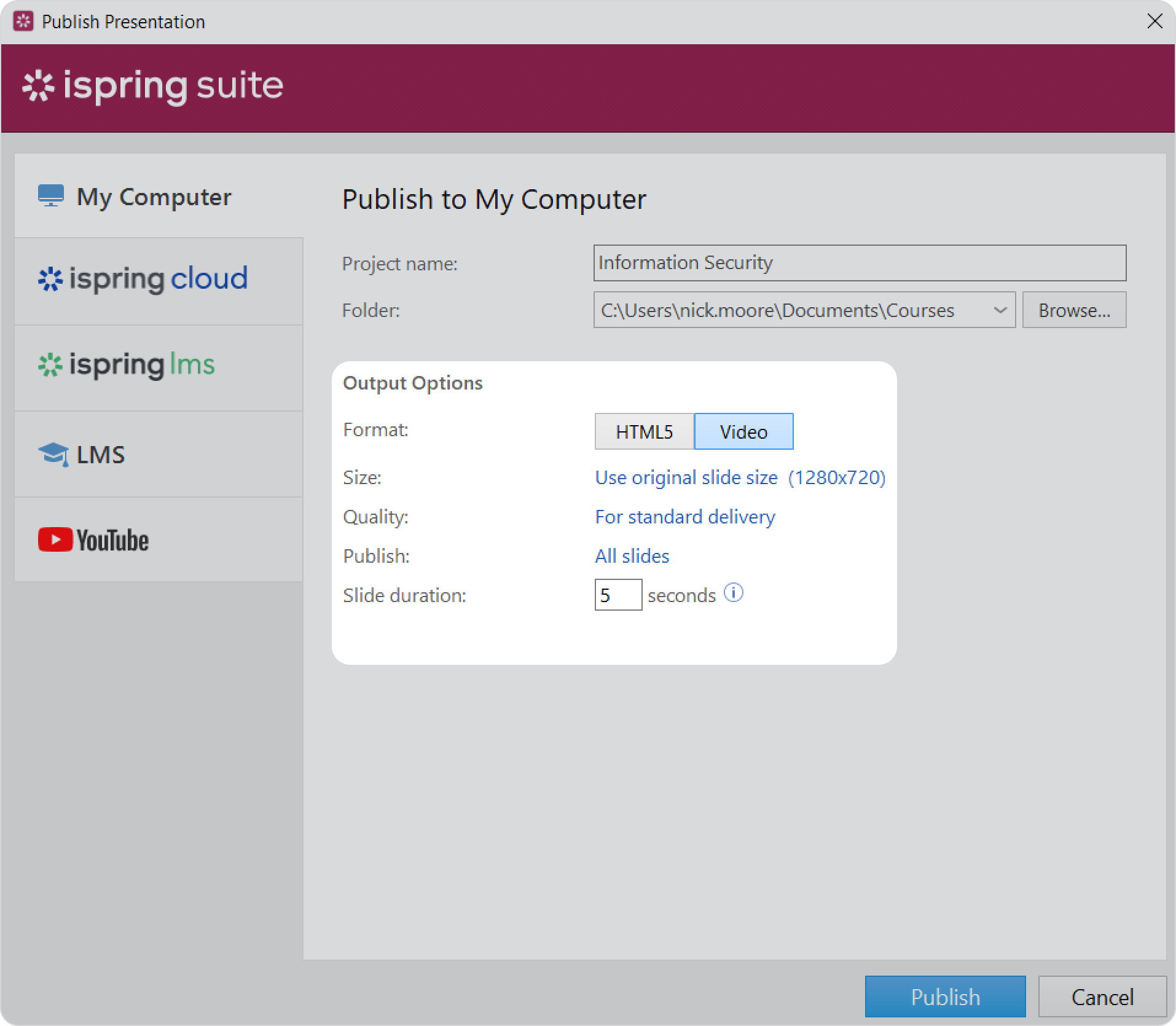The width and height of the screenshot is (1176, 1026).
Task: Select HTML5 output format
Action: pyautogui.click(x=644, y=431)
